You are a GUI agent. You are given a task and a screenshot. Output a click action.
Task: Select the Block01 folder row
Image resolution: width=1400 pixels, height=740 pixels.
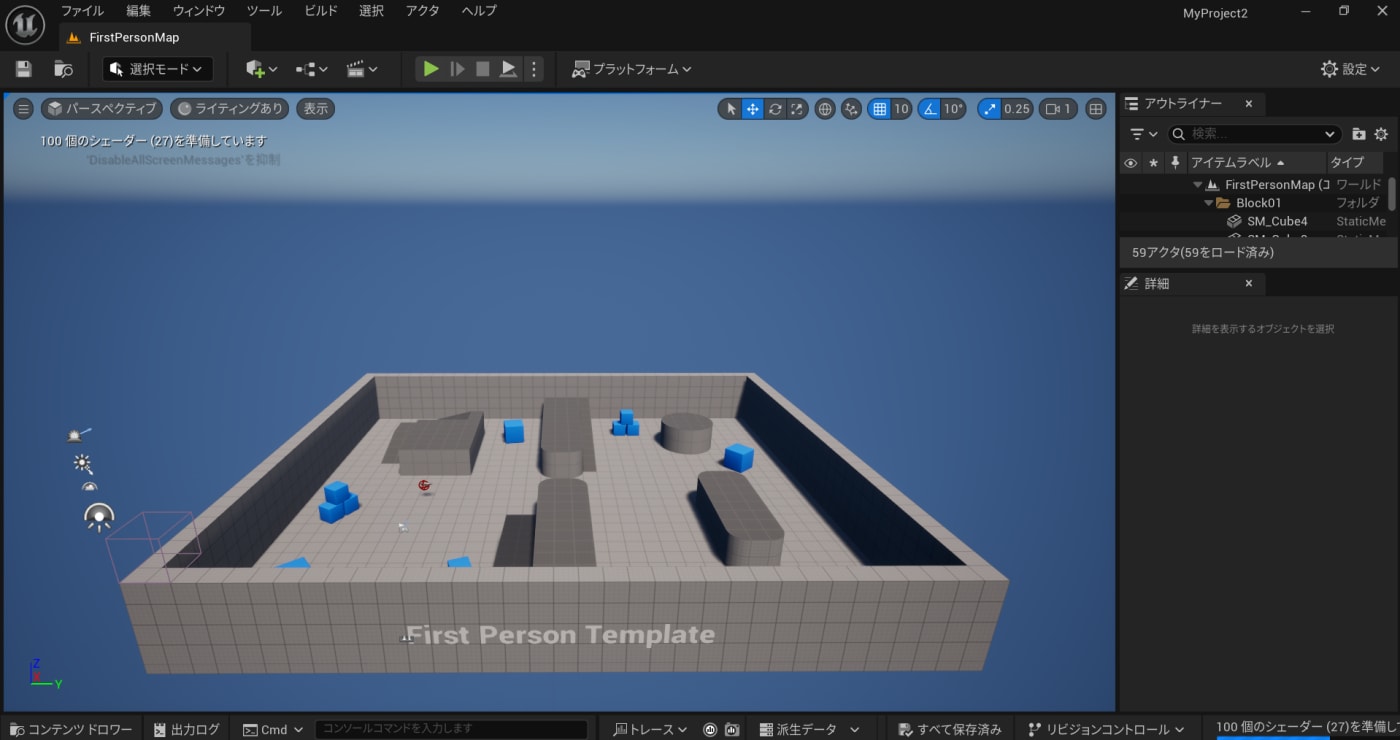[x=1253, y=203]
